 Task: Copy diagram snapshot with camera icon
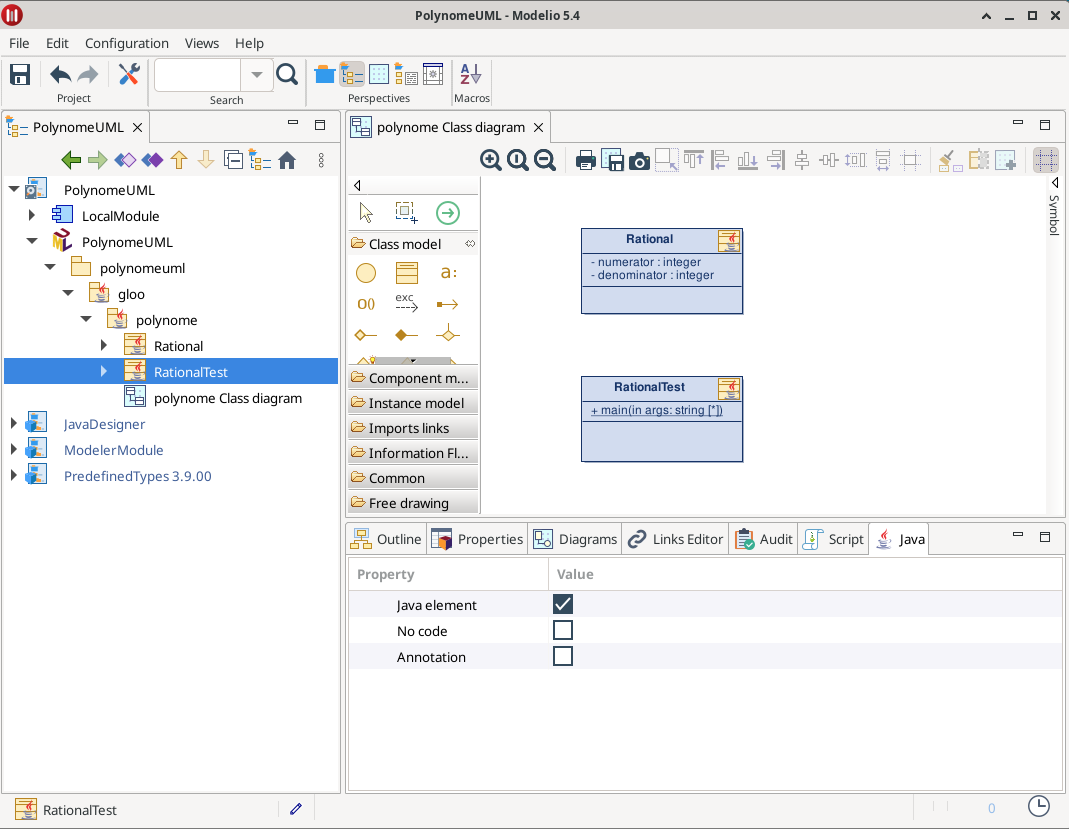pyautogui.click(x=639, y=161)
